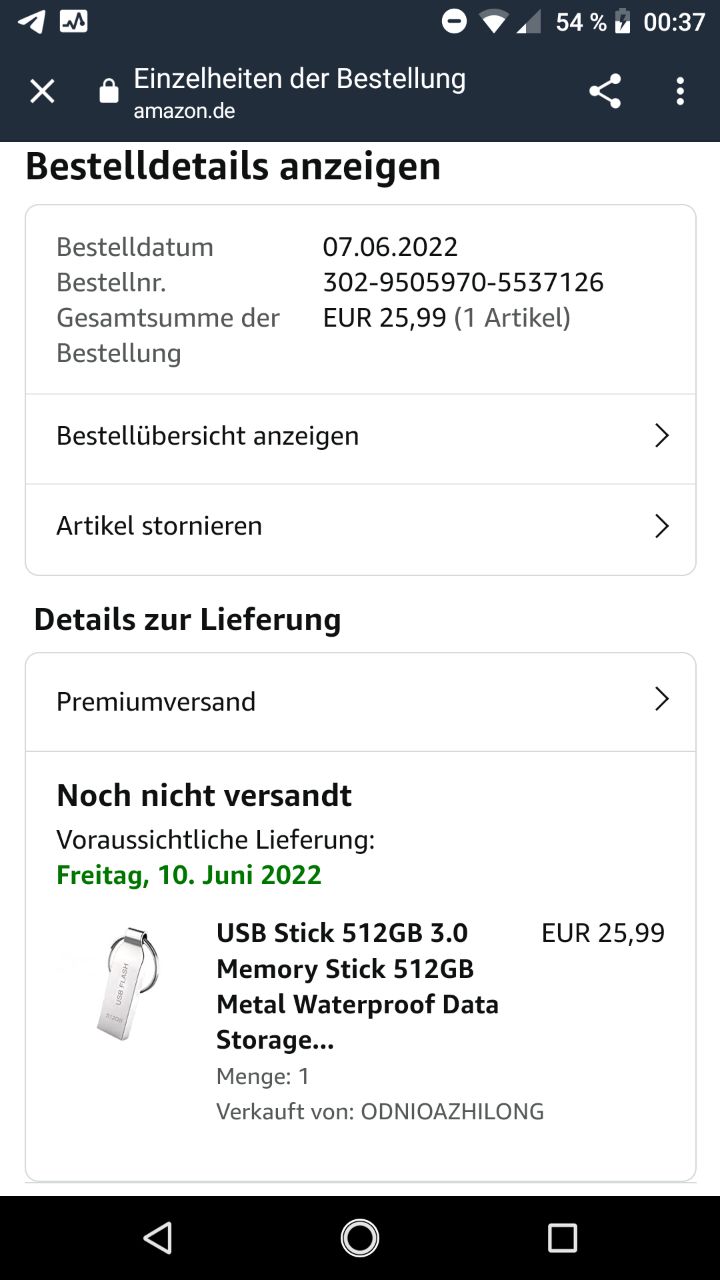720x1280 pixels.
Task: Select Artikel stornieren to cancel item
Action: (x=160, y=526)
